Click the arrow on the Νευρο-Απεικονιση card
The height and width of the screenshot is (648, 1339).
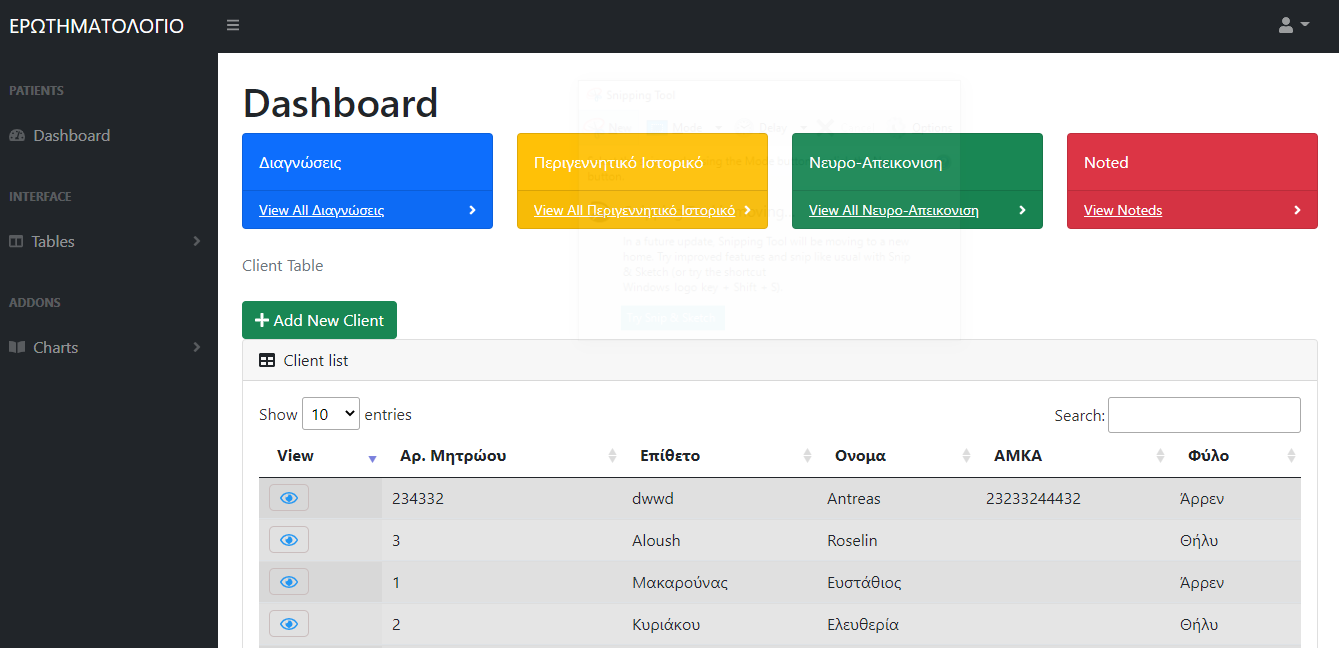pyautogui.click(x=1022, y=210)
